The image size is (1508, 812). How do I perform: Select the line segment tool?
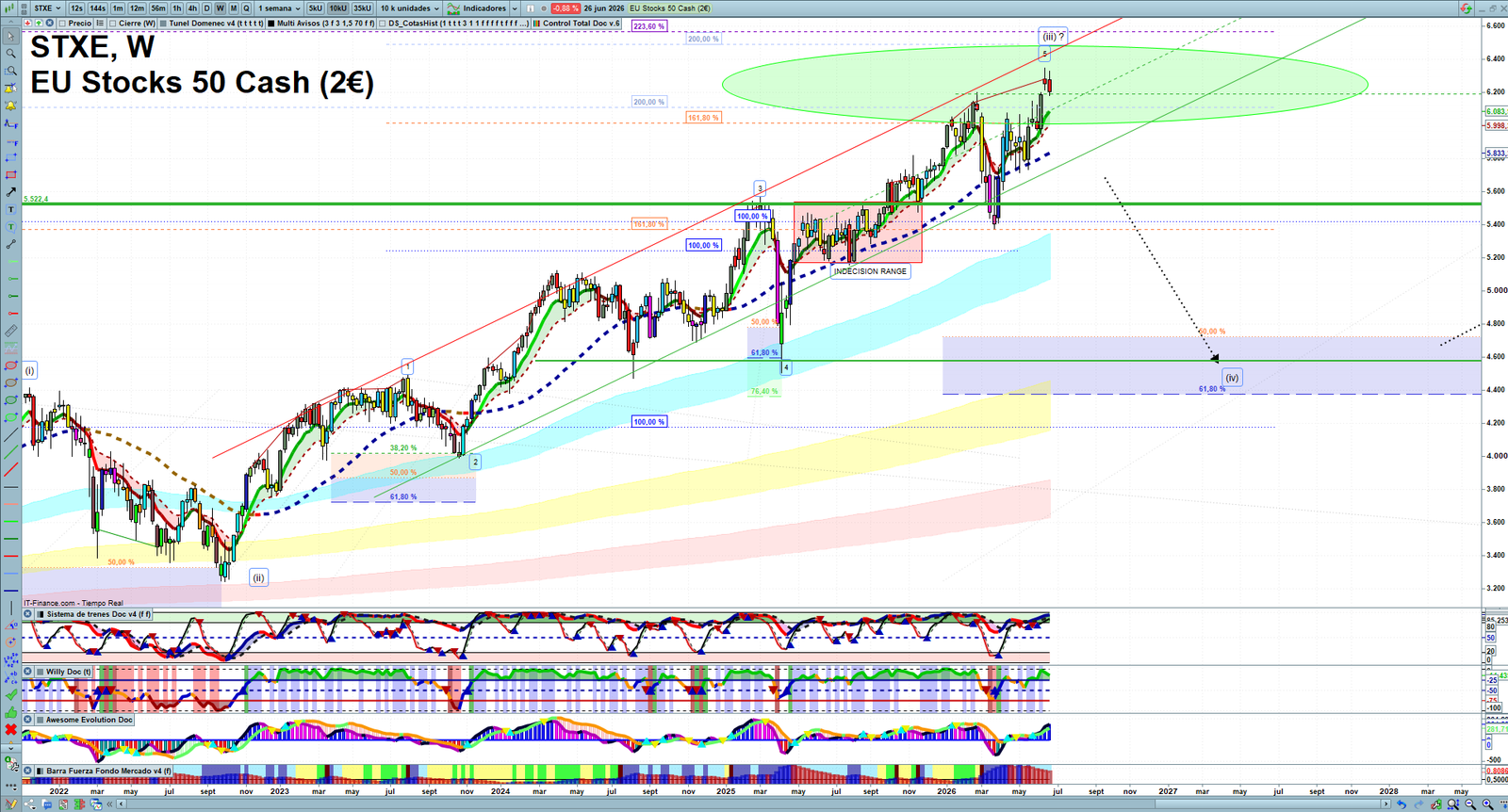click(11, 245)
